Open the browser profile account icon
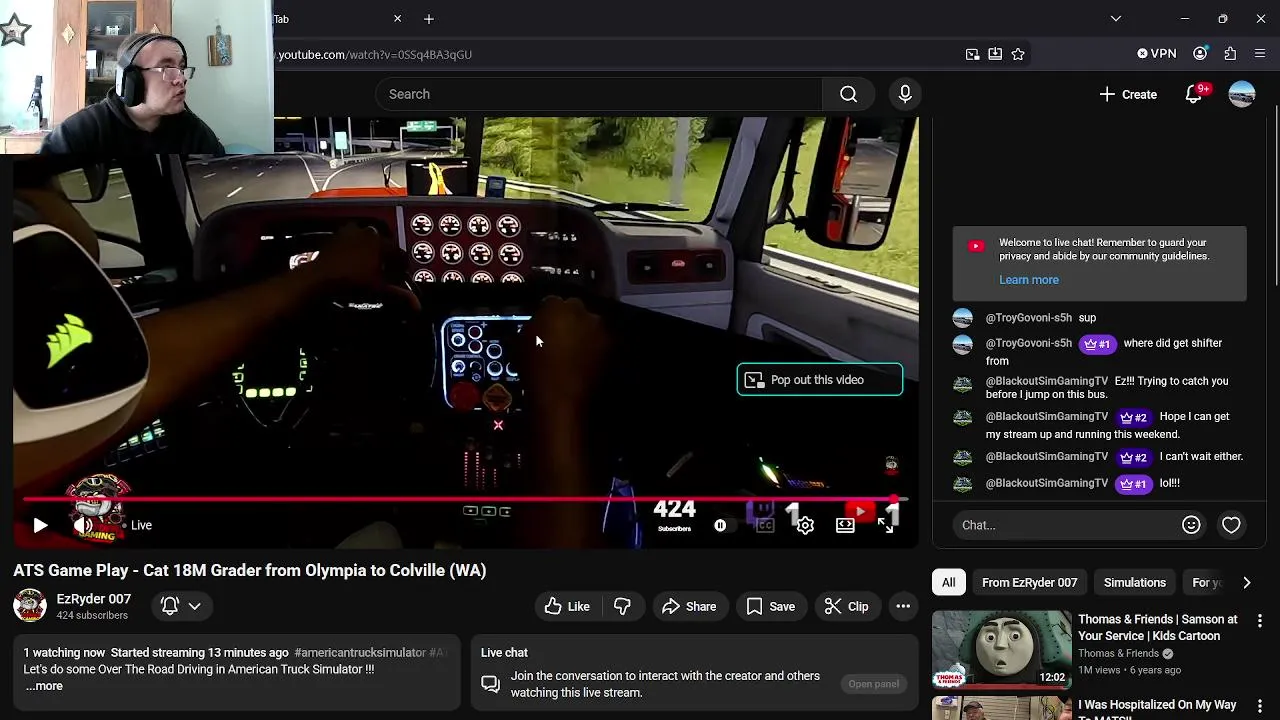Image resolution: width=1280 pixels, height=720 pixels. point(1200,54)
